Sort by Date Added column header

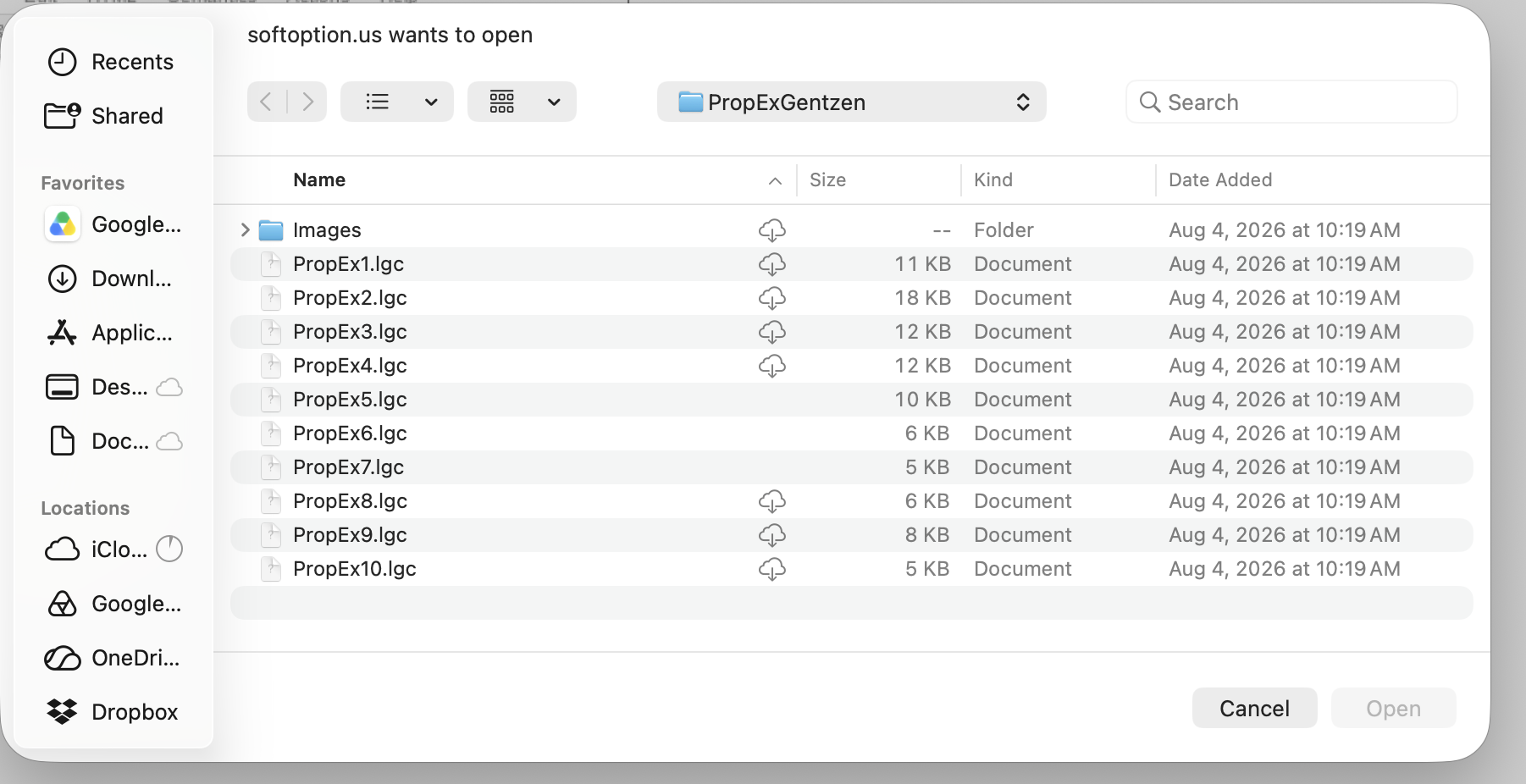1220,179
